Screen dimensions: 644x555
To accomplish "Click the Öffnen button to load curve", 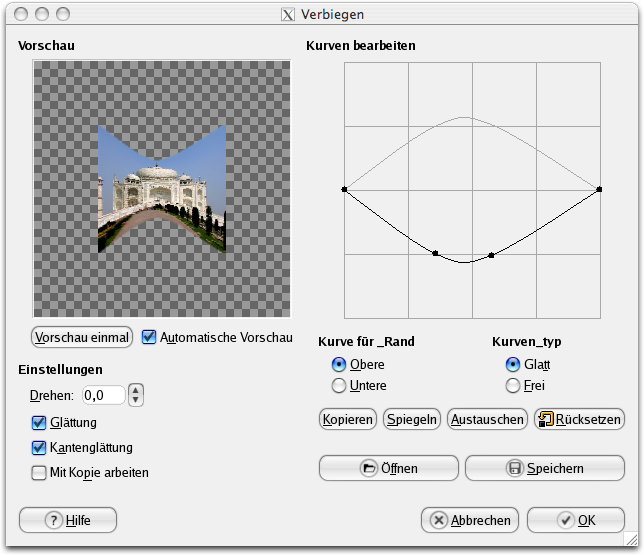I will click(388, 468).
